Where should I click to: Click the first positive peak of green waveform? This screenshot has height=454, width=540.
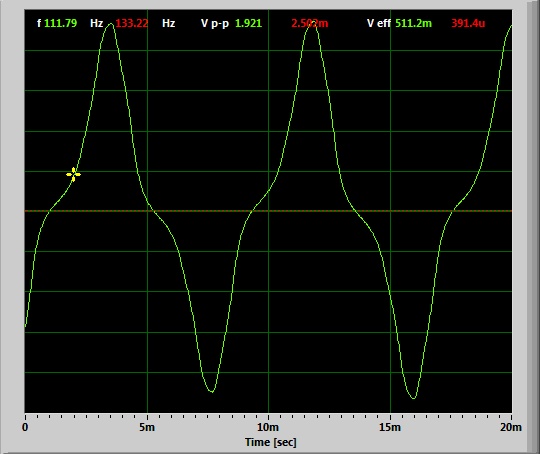coord(111,24)
